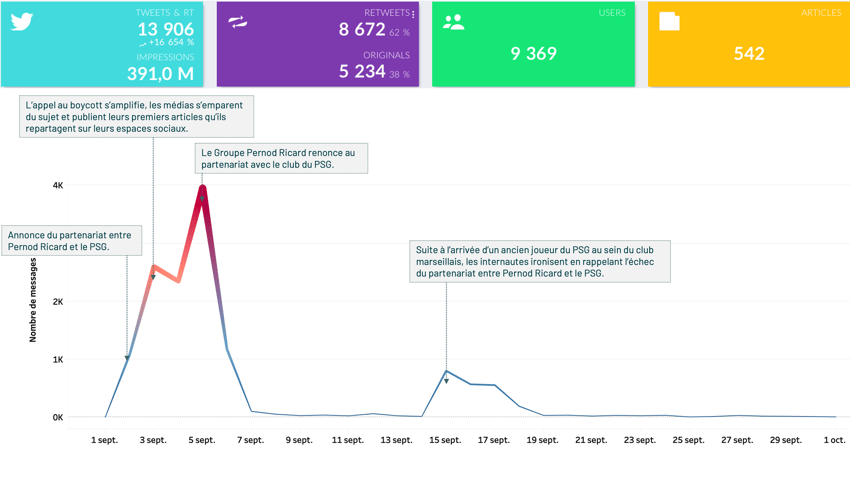The image size is (850, 479).
Task: Open the three-dot menu on Retweets card
Action: pyautogui.click(x=413, y=15)
